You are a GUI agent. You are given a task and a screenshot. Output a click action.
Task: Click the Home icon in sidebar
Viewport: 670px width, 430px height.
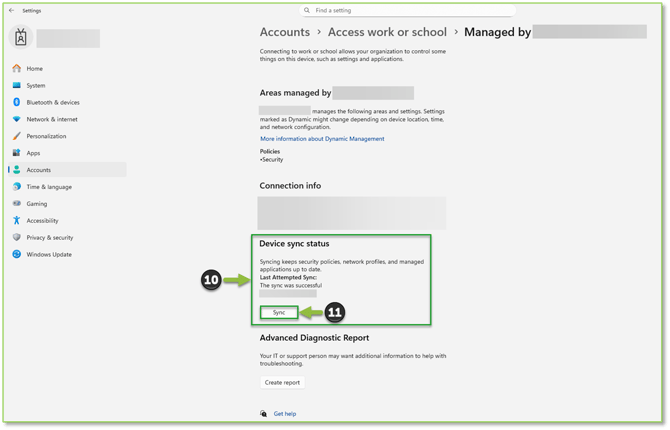(x=17, y=69)
